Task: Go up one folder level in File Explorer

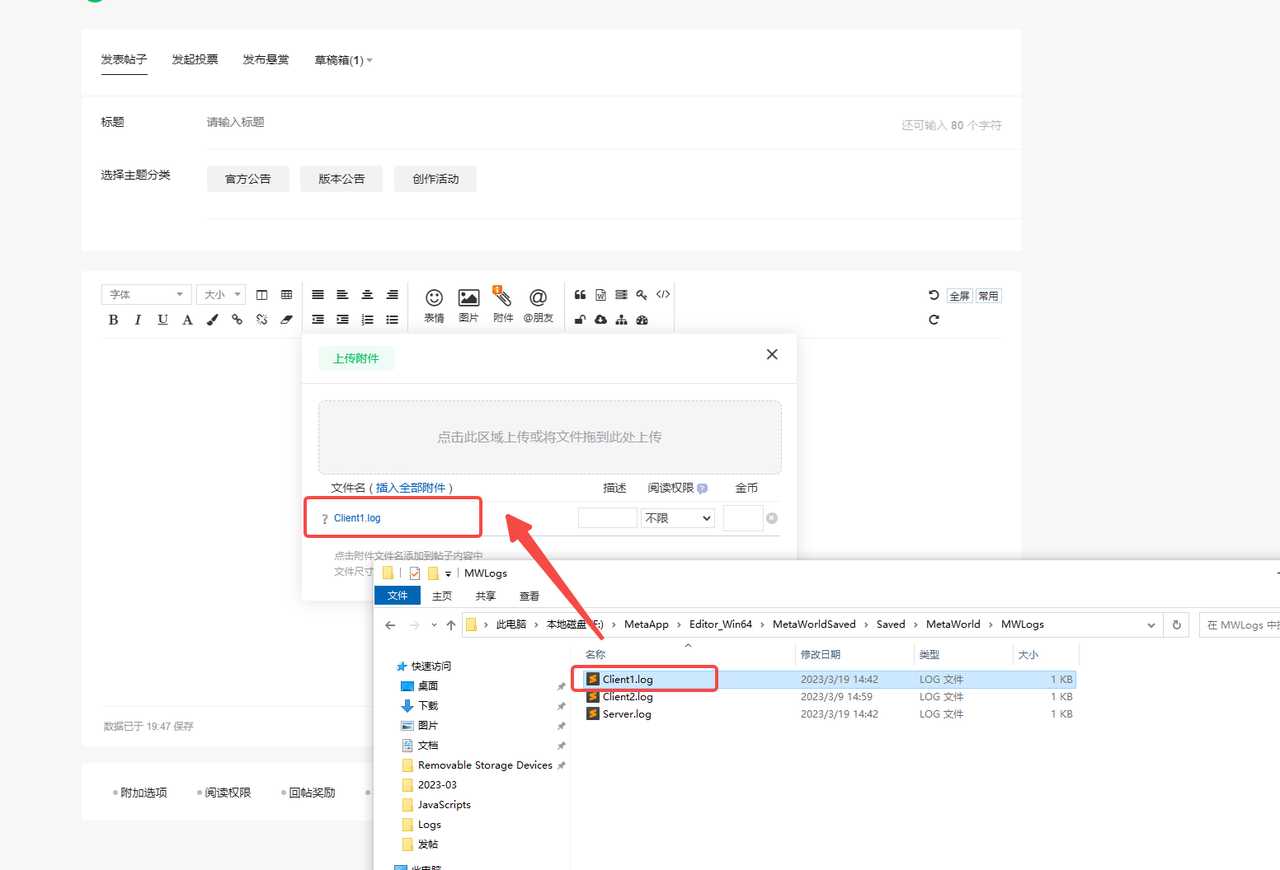Action: [451, 624]
